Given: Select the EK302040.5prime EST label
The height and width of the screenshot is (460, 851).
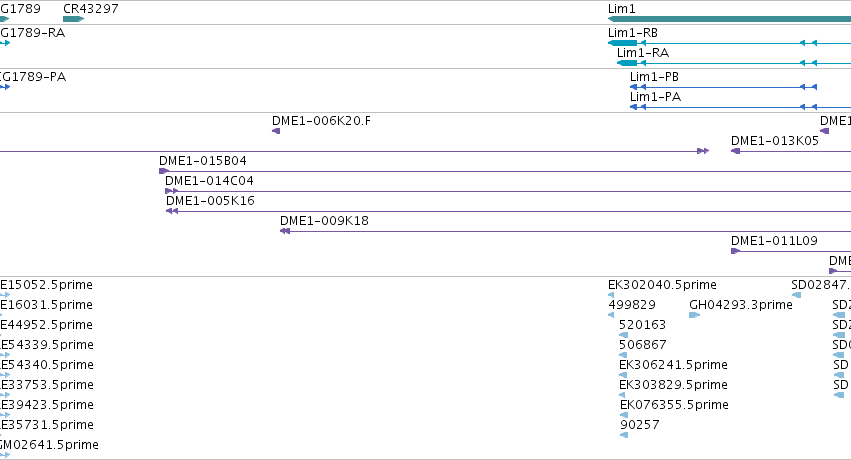Looking at the screenshot, I should point(662,285).
